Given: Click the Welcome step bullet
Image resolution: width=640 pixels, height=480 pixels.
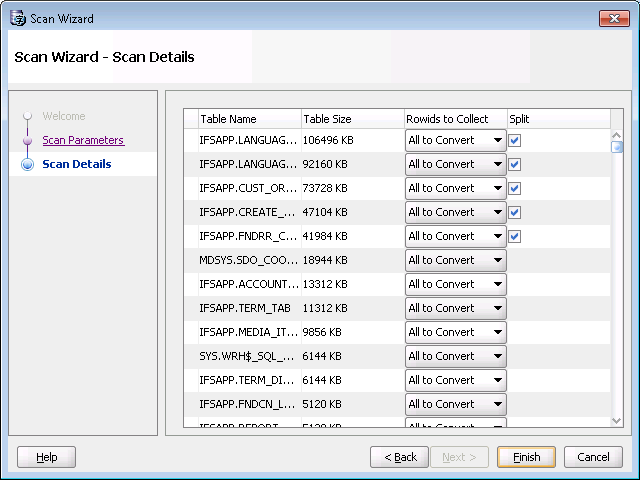Looking at the screenshot, I should click(x=27, y=116).
